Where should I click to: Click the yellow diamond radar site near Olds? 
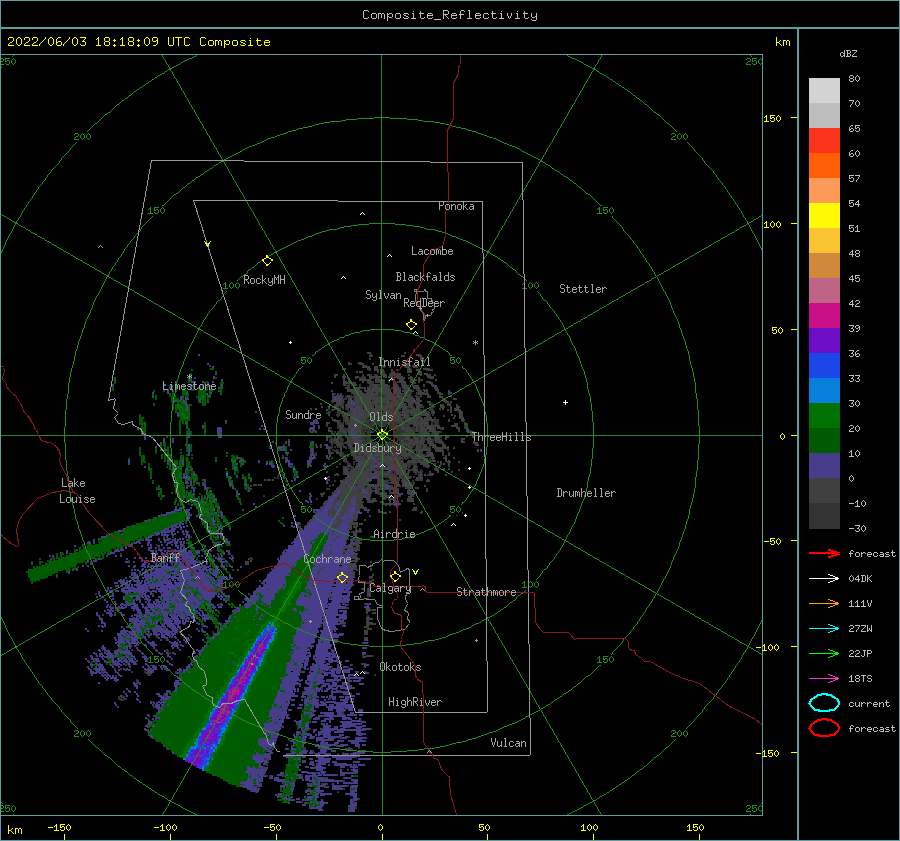tap(382, 435)
